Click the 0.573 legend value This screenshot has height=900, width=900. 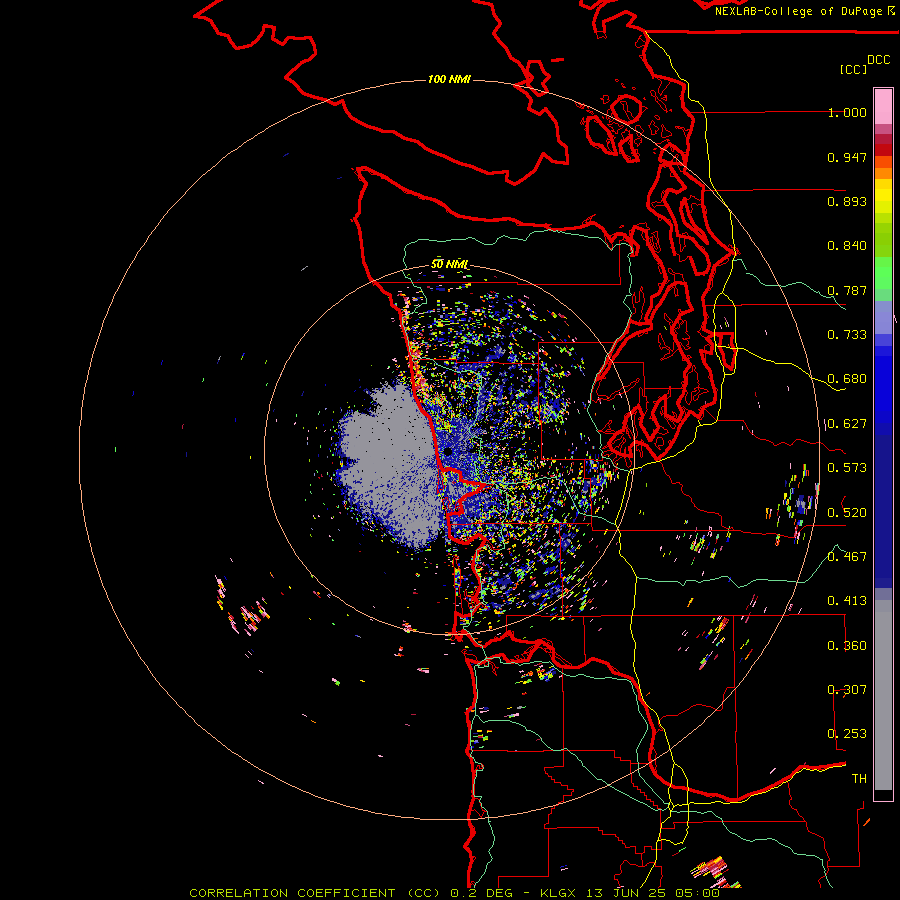pyautogui.click(x=847, y=468)
